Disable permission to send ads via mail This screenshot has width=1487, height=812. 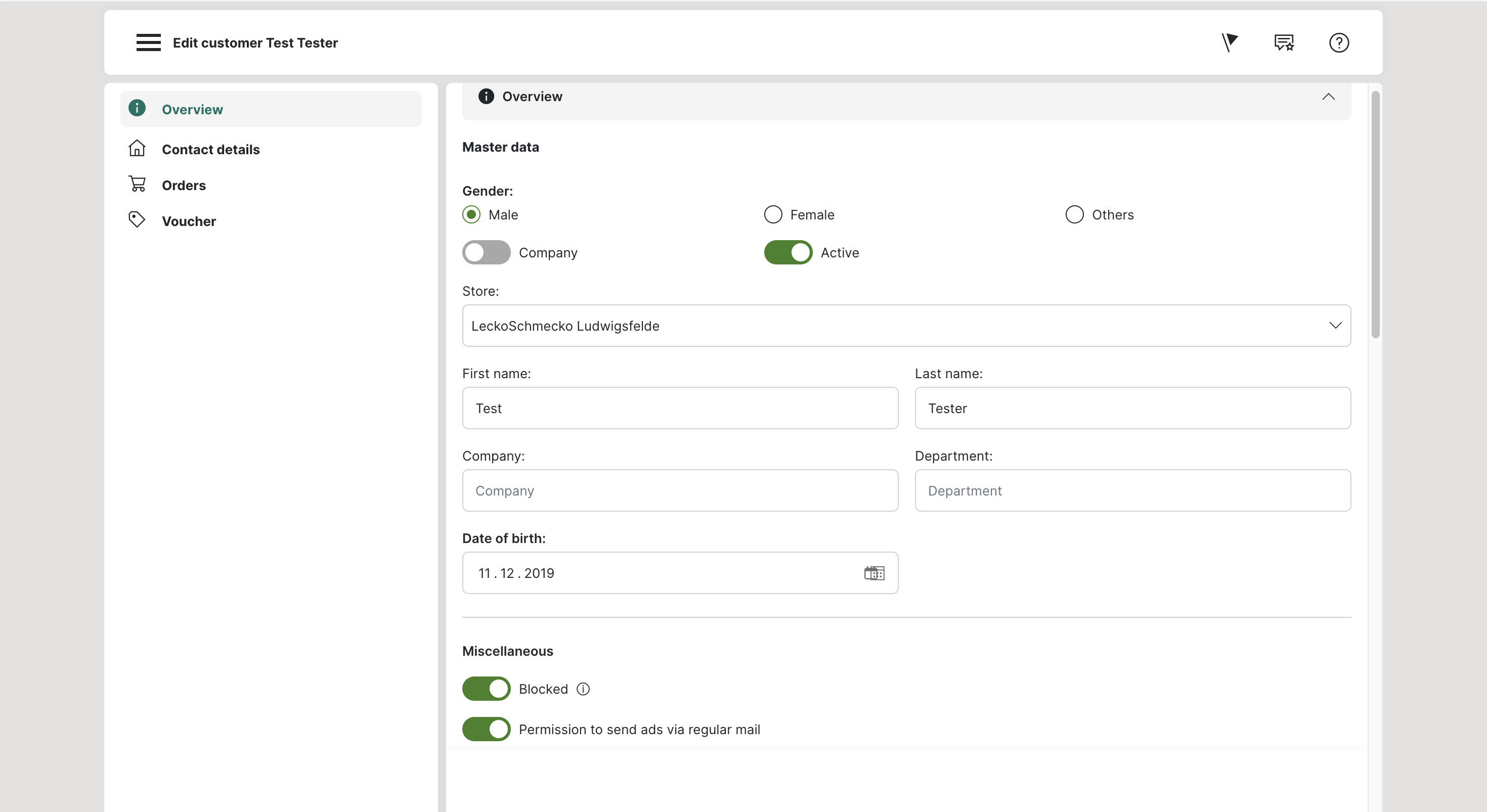(486, 730)
